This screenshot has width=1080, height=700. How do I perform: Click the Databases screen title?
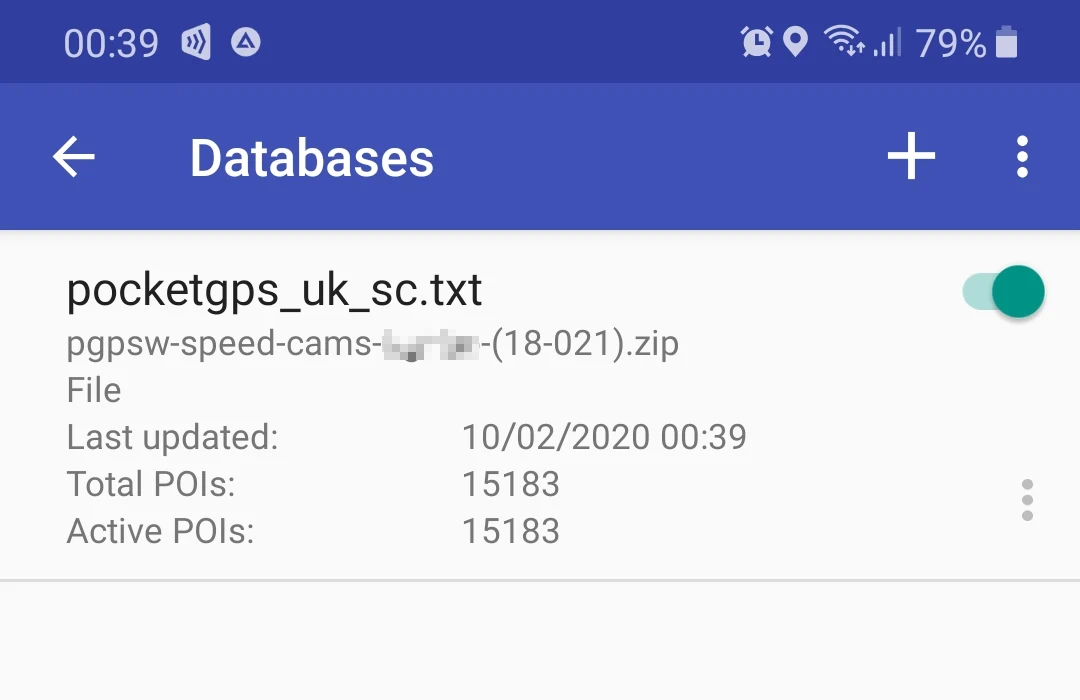point(312,158)
